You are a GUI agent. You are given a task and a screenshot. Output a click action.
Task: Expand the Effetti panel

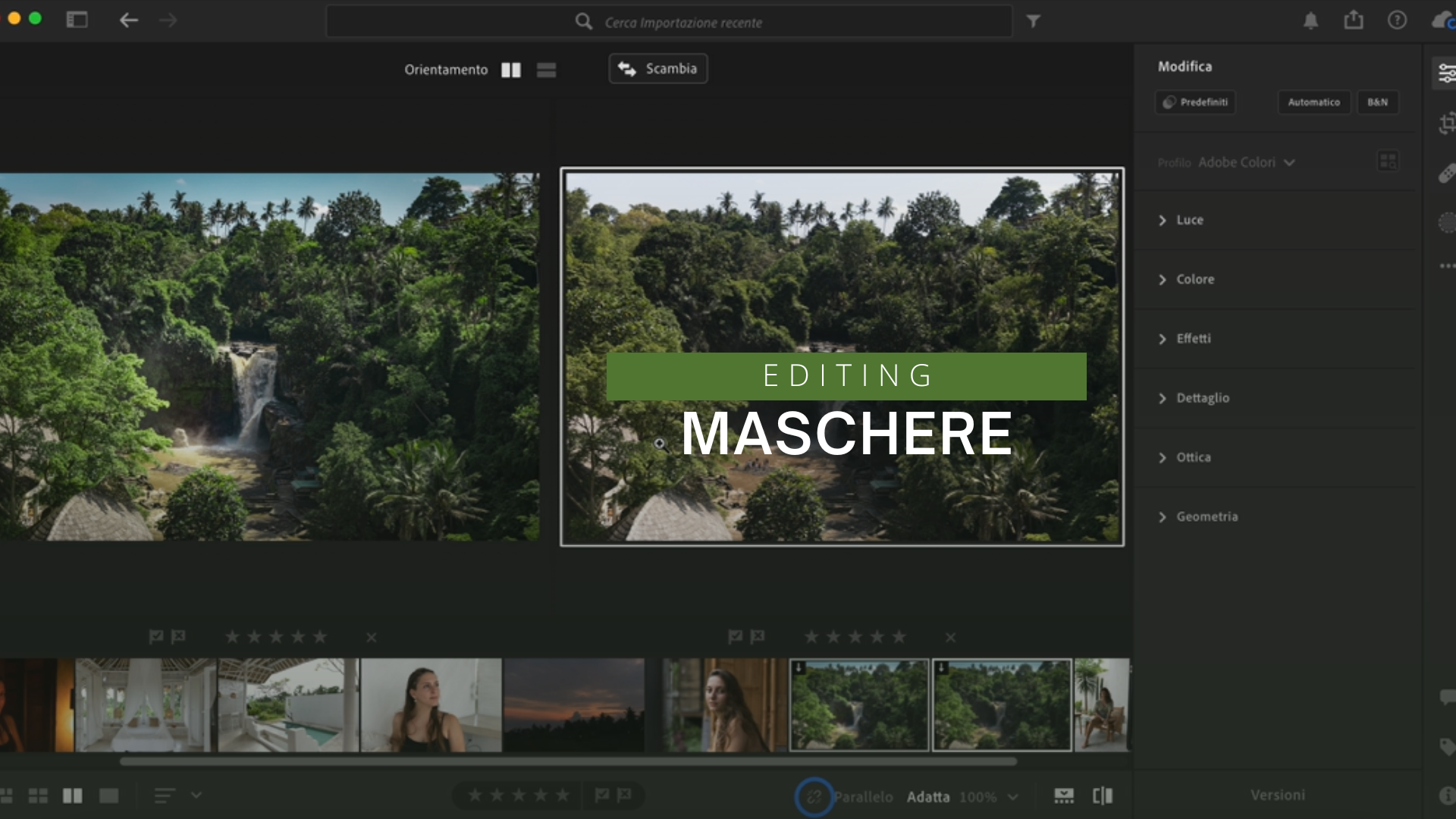[x=1193, y=339]
